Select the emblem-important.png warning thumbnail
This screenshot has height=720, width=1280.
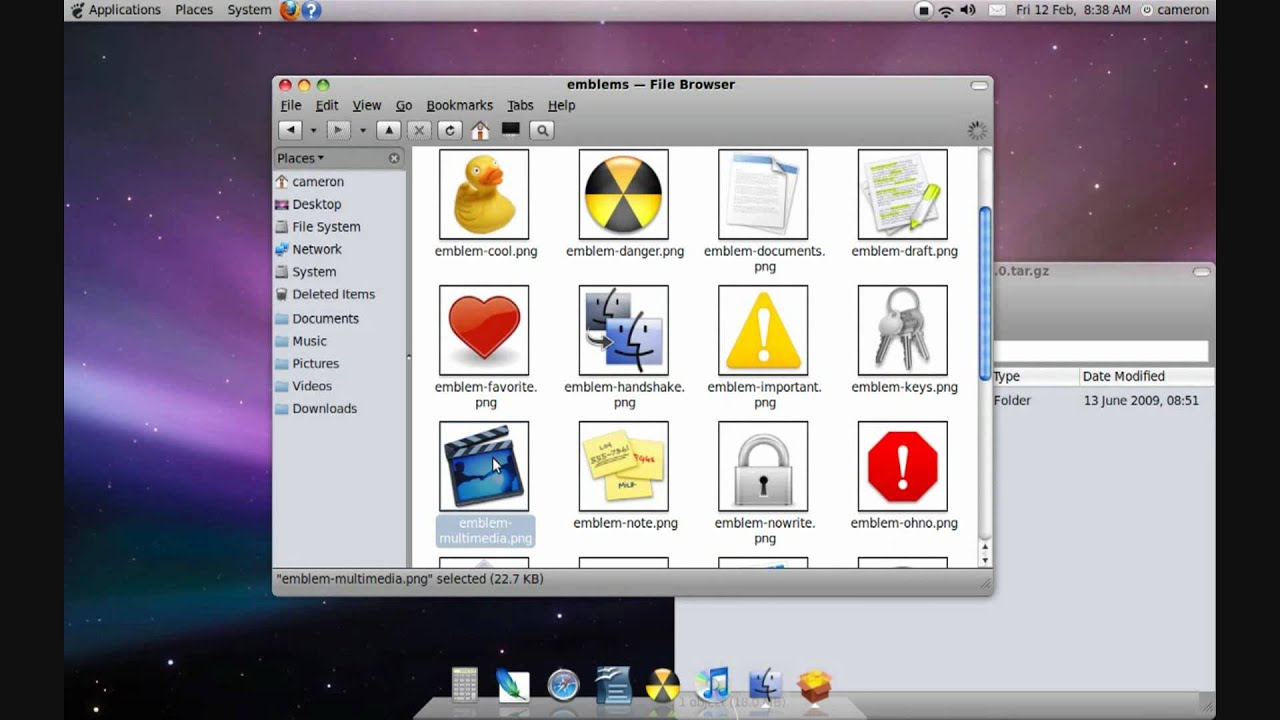pyautogui.click(x=763, y=330)
